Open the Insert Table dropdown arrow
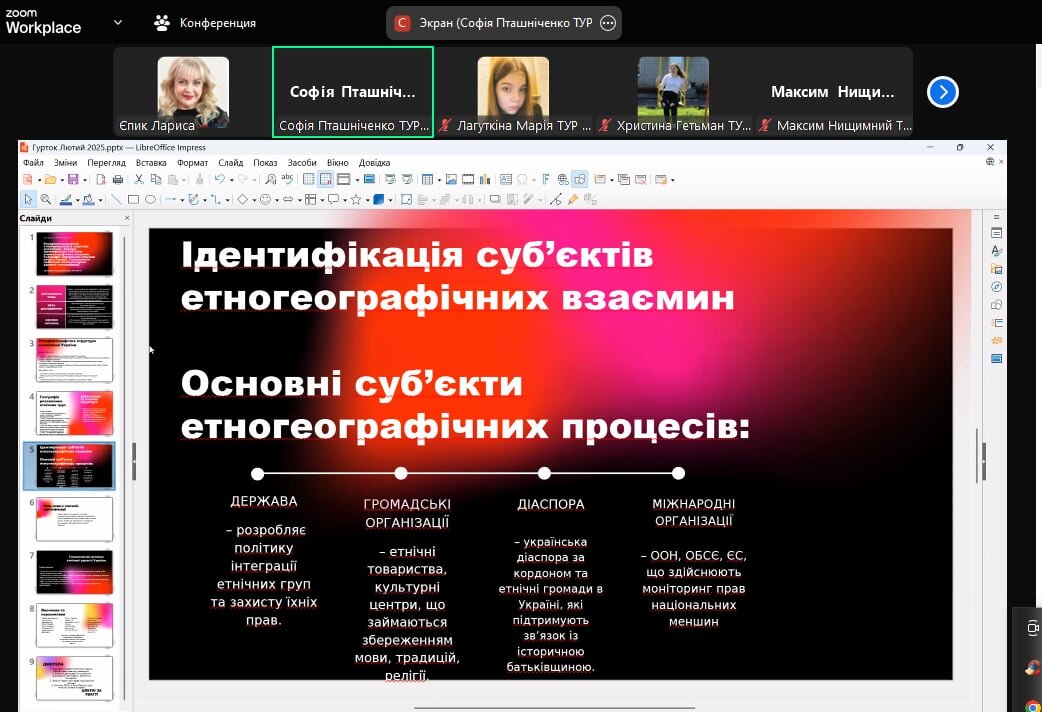 pyautogui.click(x=439, y=180)
